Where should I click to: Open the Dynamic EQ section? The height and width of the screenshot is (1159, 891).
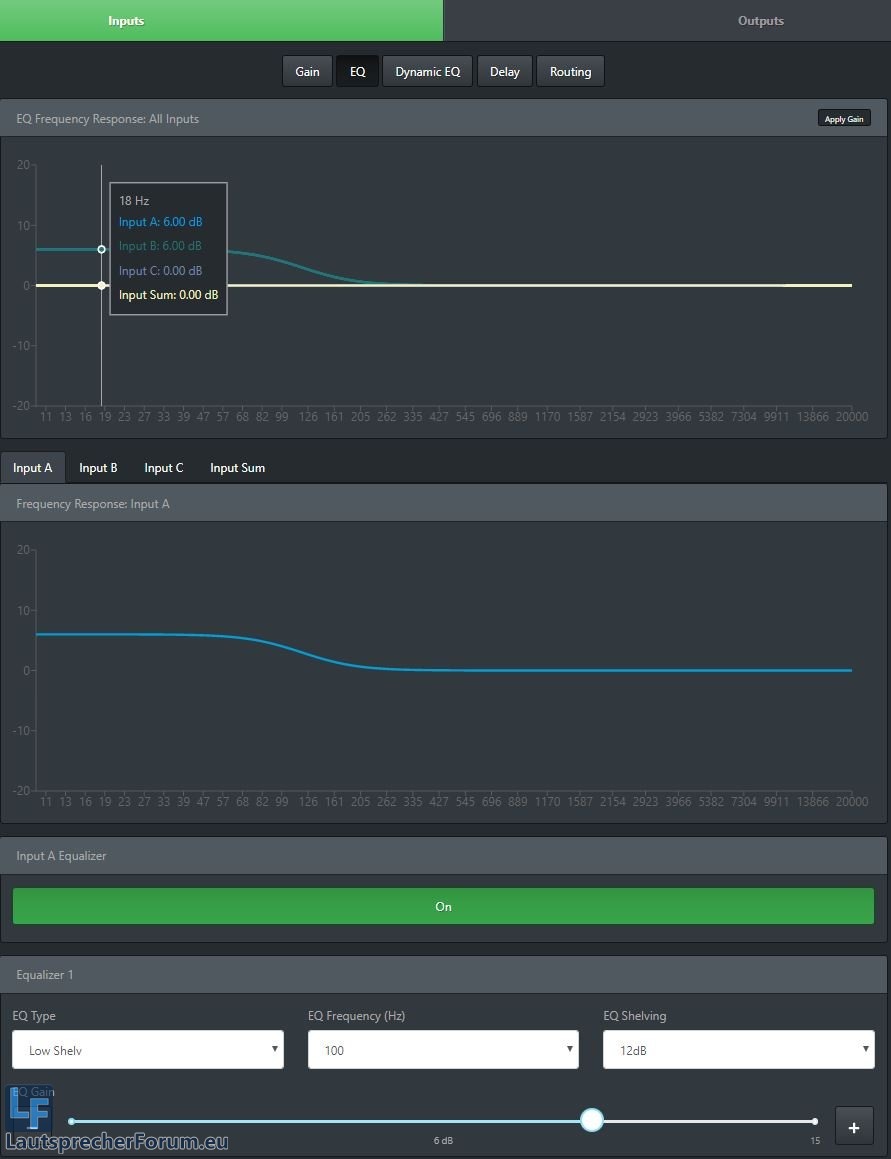tap(427, 72)
